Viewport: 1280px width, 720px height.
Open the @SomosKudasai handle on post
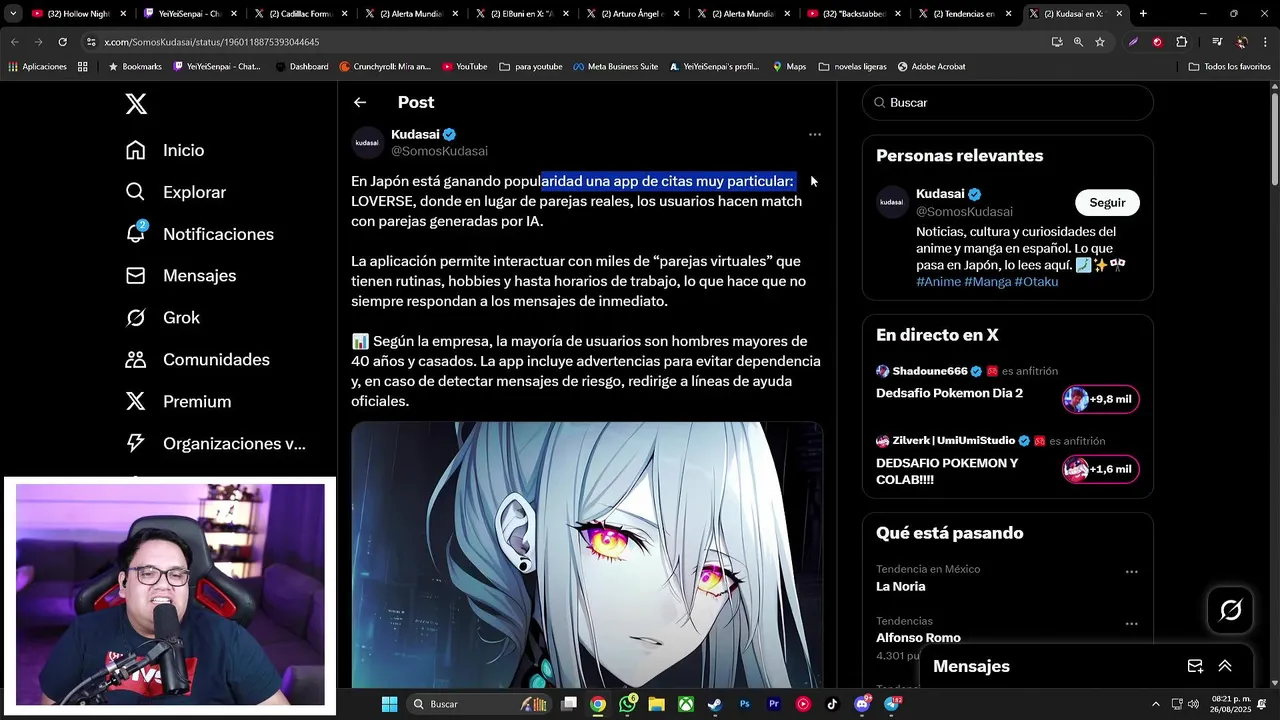[439, 151]
